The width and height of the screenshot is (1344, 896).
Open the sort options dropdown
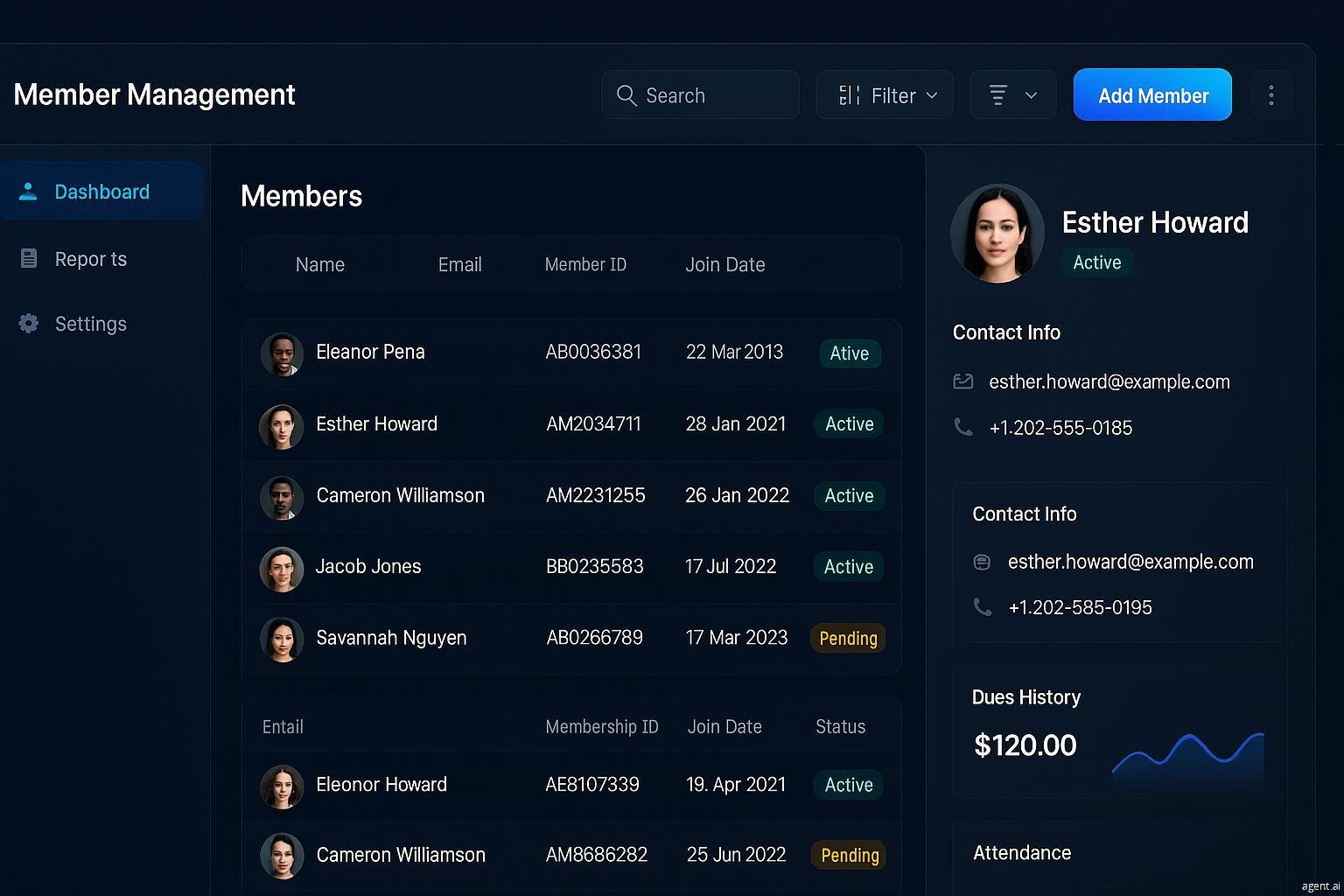pos(1031,94)
